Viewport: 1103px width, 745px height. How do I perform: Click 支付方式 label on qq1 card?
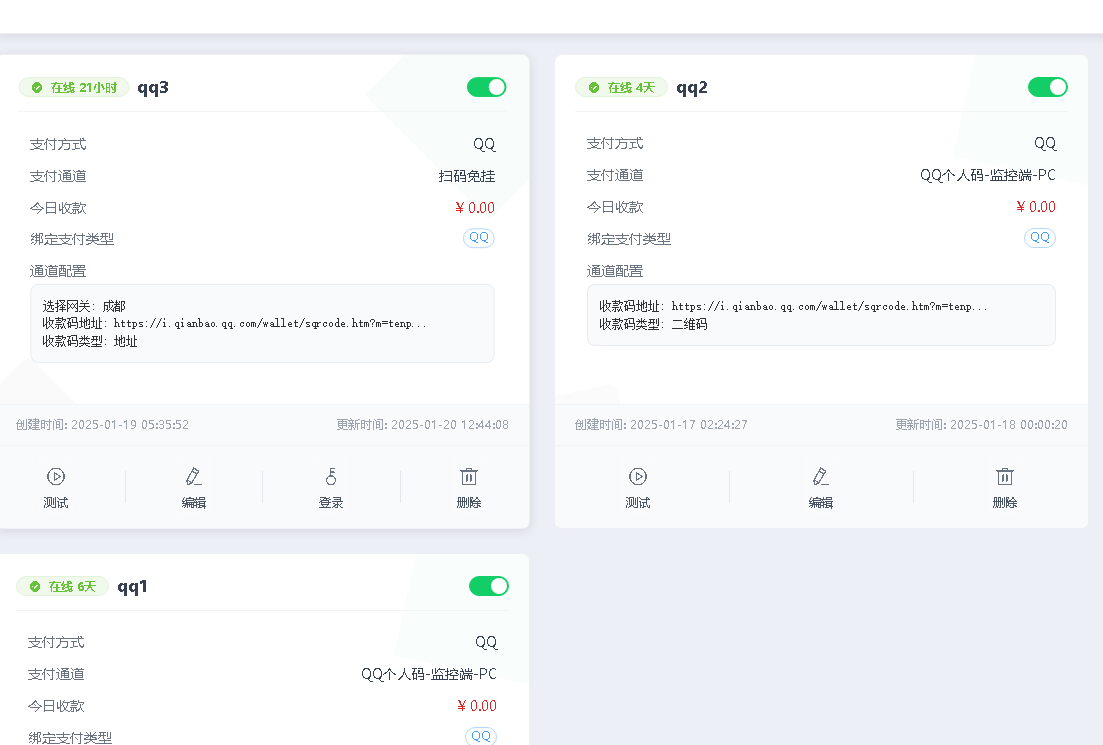(x=56, y=642)
